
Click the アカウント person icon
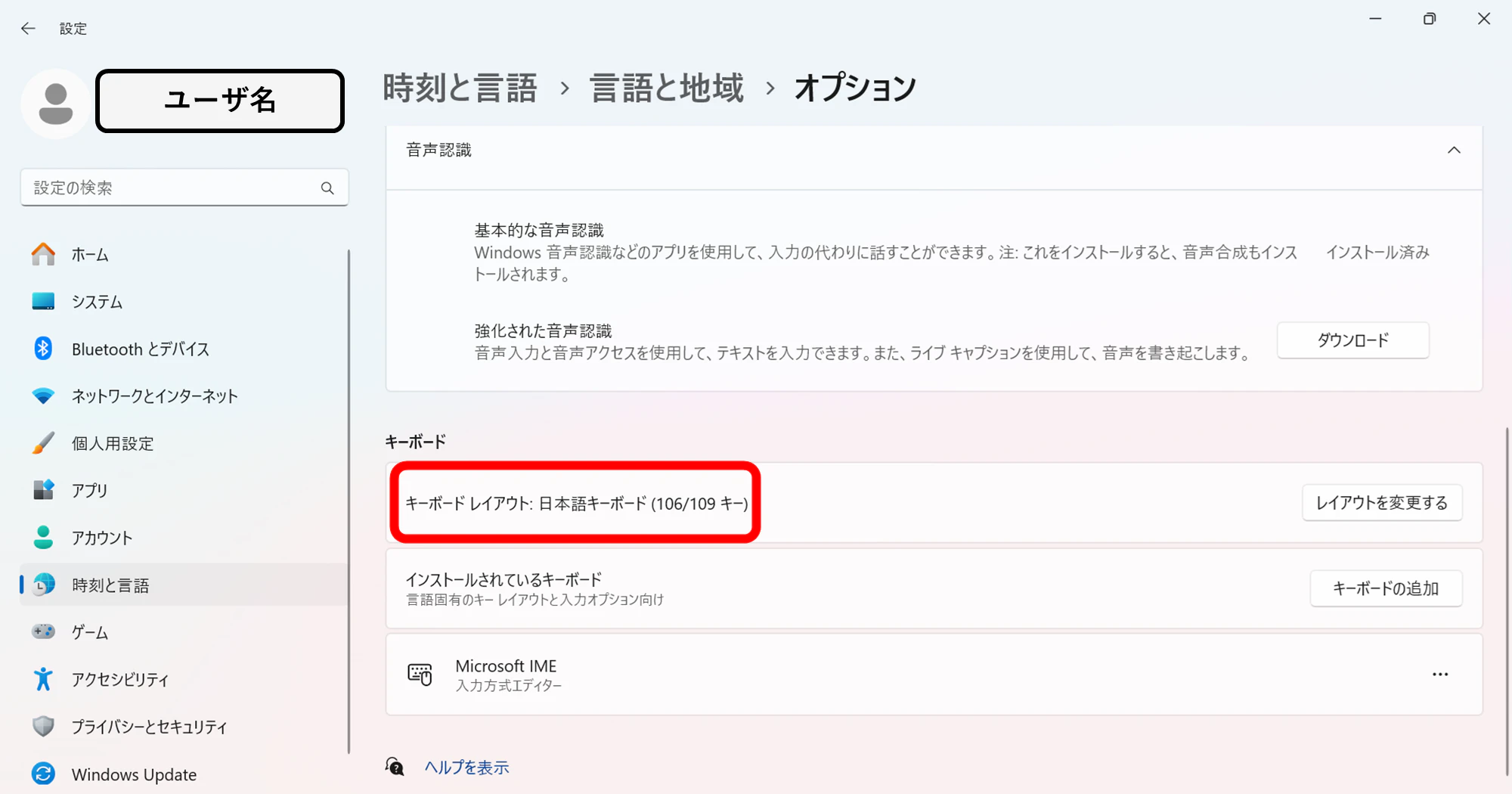[43, 538]
